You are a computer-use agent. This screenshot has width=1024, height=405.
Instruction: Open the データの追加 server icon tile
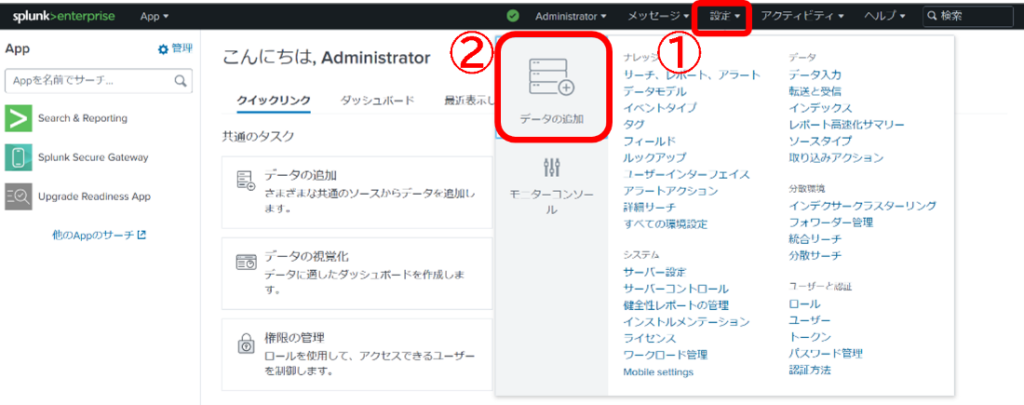pyautogui.click(x=551, y=78)
